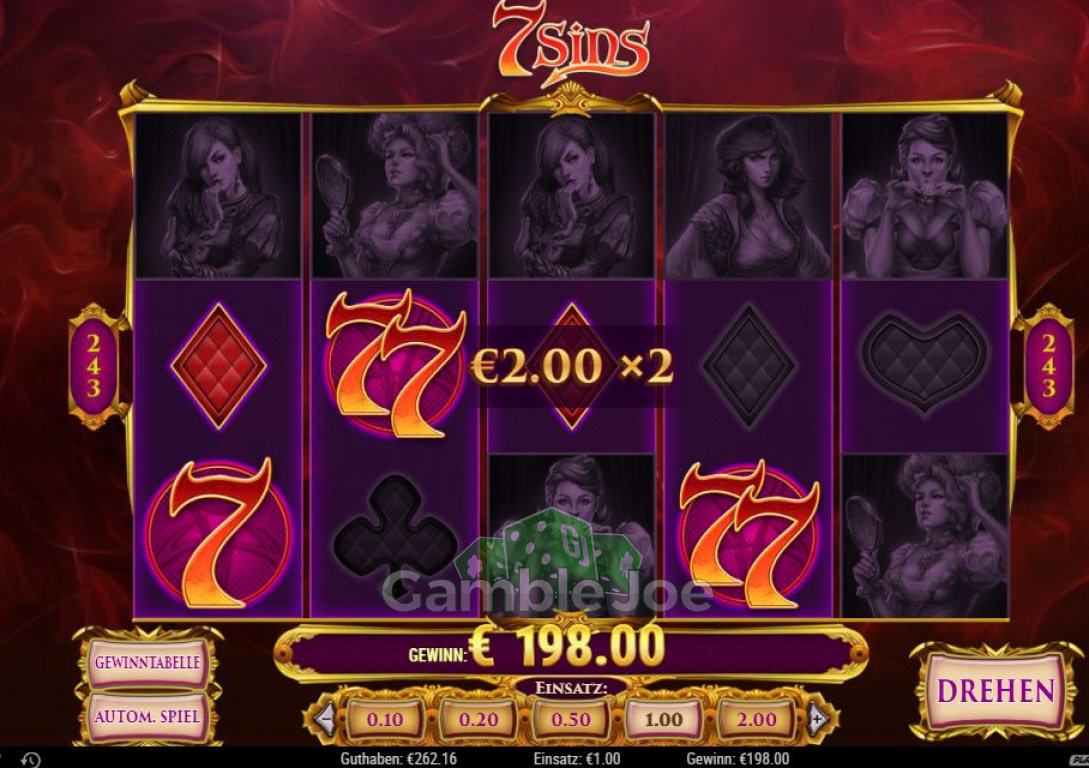The height and width of the screenshot is (768, 1089).
Task: Spin the reels with the DREHEN button
Action: (x=995, y=691)
